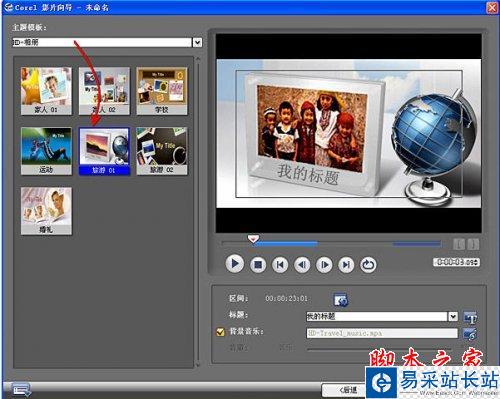
Task: Click the timecode stepper field
Action: [x=456, y=262]
